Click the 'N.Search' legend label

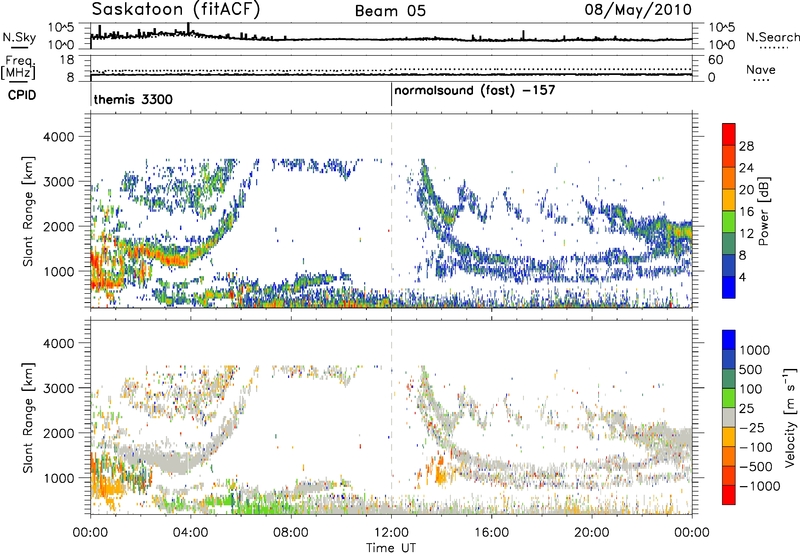[x=772, y=37]
